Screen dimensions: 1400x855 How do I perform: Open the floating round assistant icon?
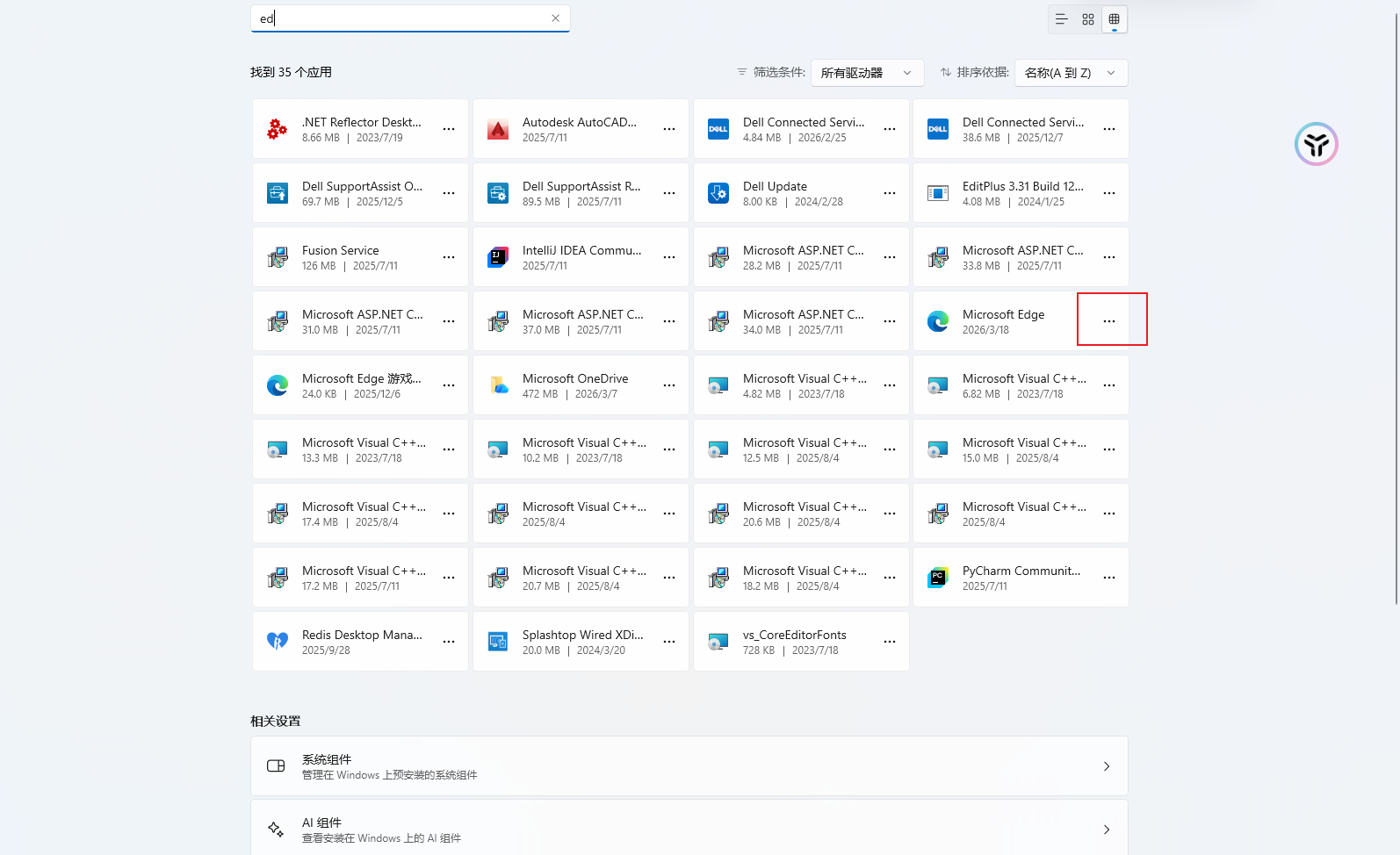click(x=1316, y=144)
